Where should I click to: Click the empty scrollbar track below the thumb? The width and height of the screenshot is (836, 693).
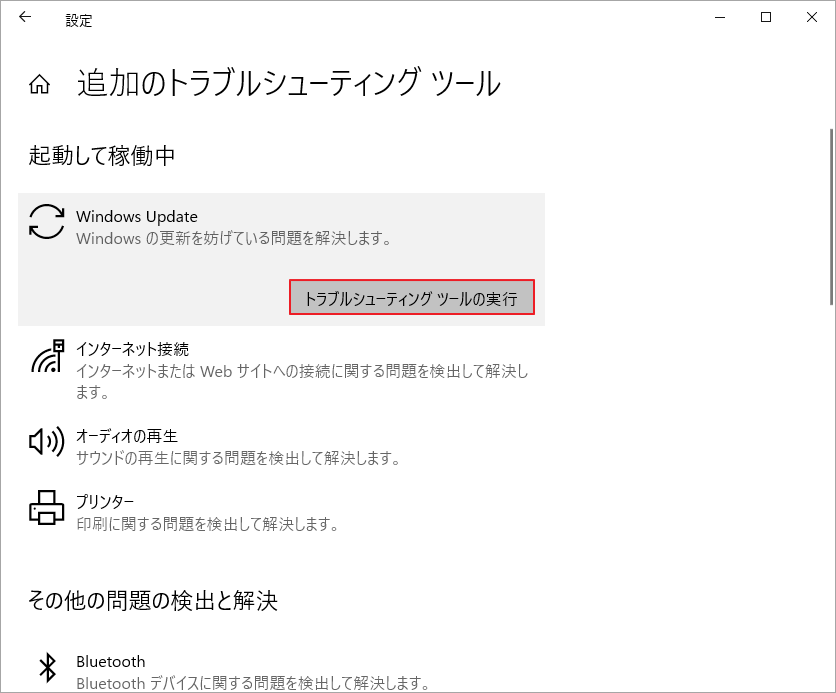(830, 500)
